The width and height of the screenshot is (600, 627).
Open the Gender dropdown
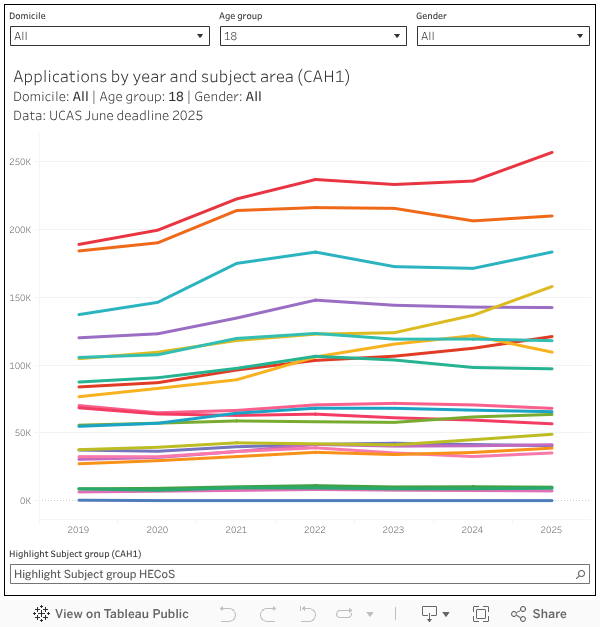point(503,36)
